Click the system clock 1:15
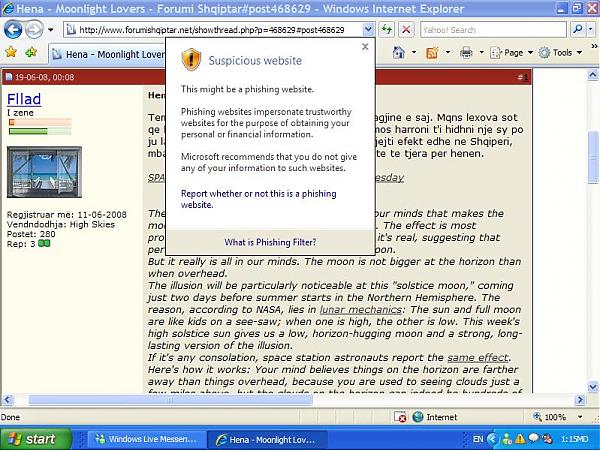The height and width of the screenshot is (451, 600). click(575, 439)
